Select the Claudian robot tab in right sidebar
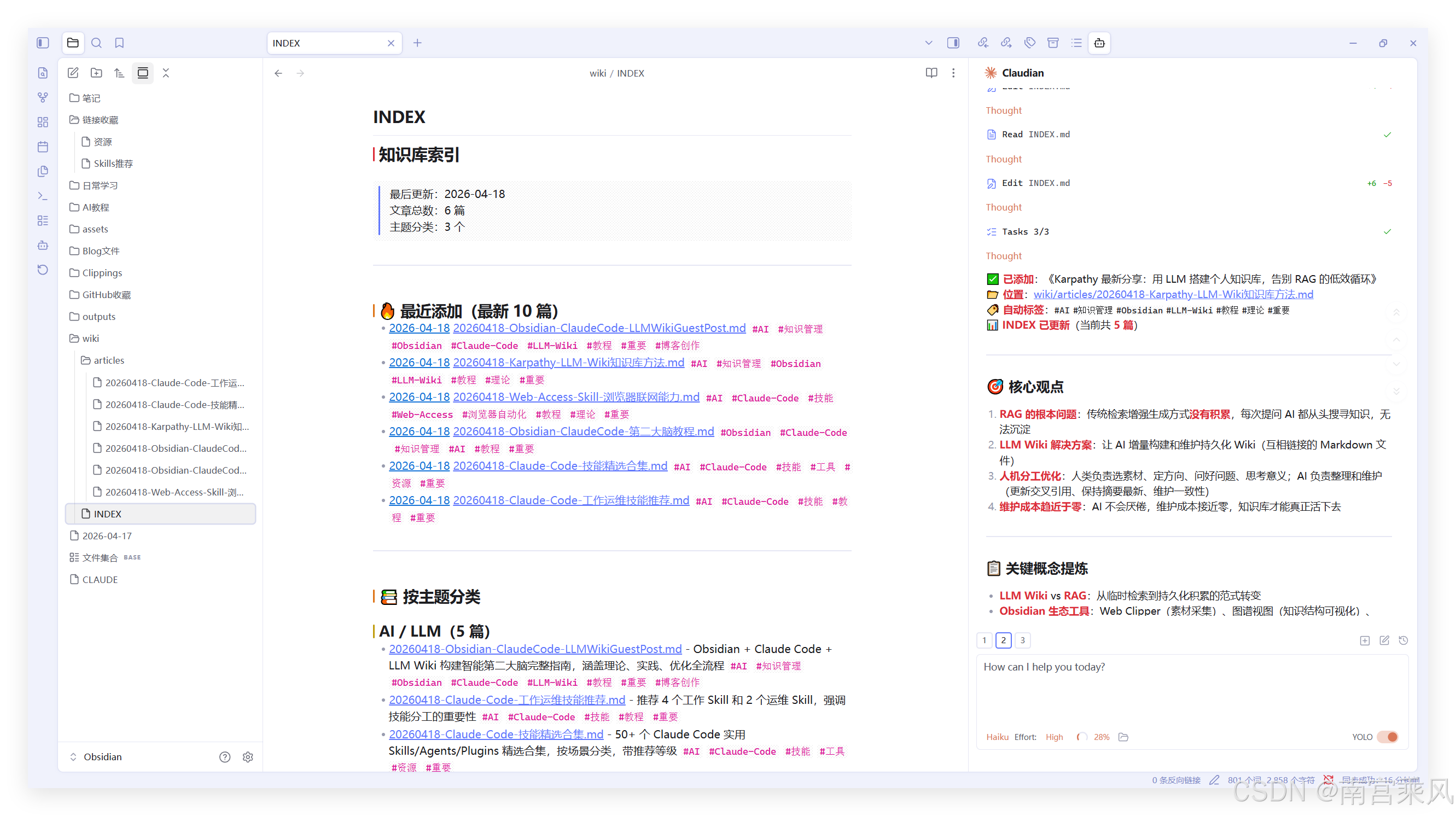 tap(1099, 43)
